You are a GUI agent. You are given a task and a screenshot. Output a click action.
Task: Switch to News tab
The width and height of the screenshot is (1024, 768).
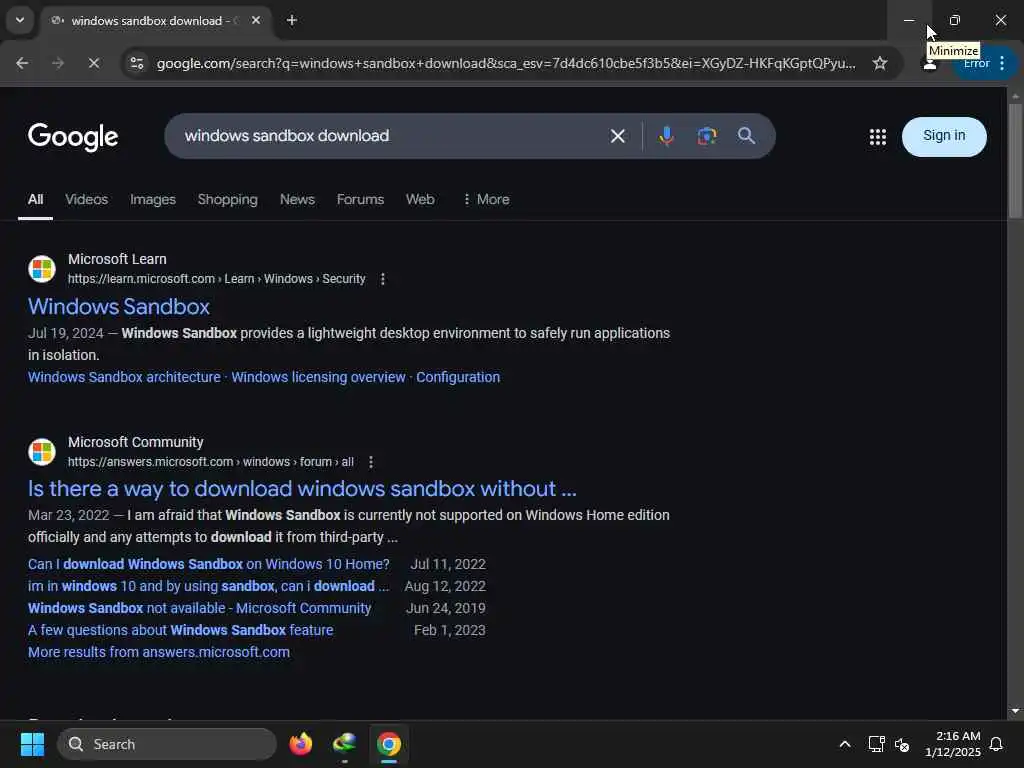[x=297, y=200]
